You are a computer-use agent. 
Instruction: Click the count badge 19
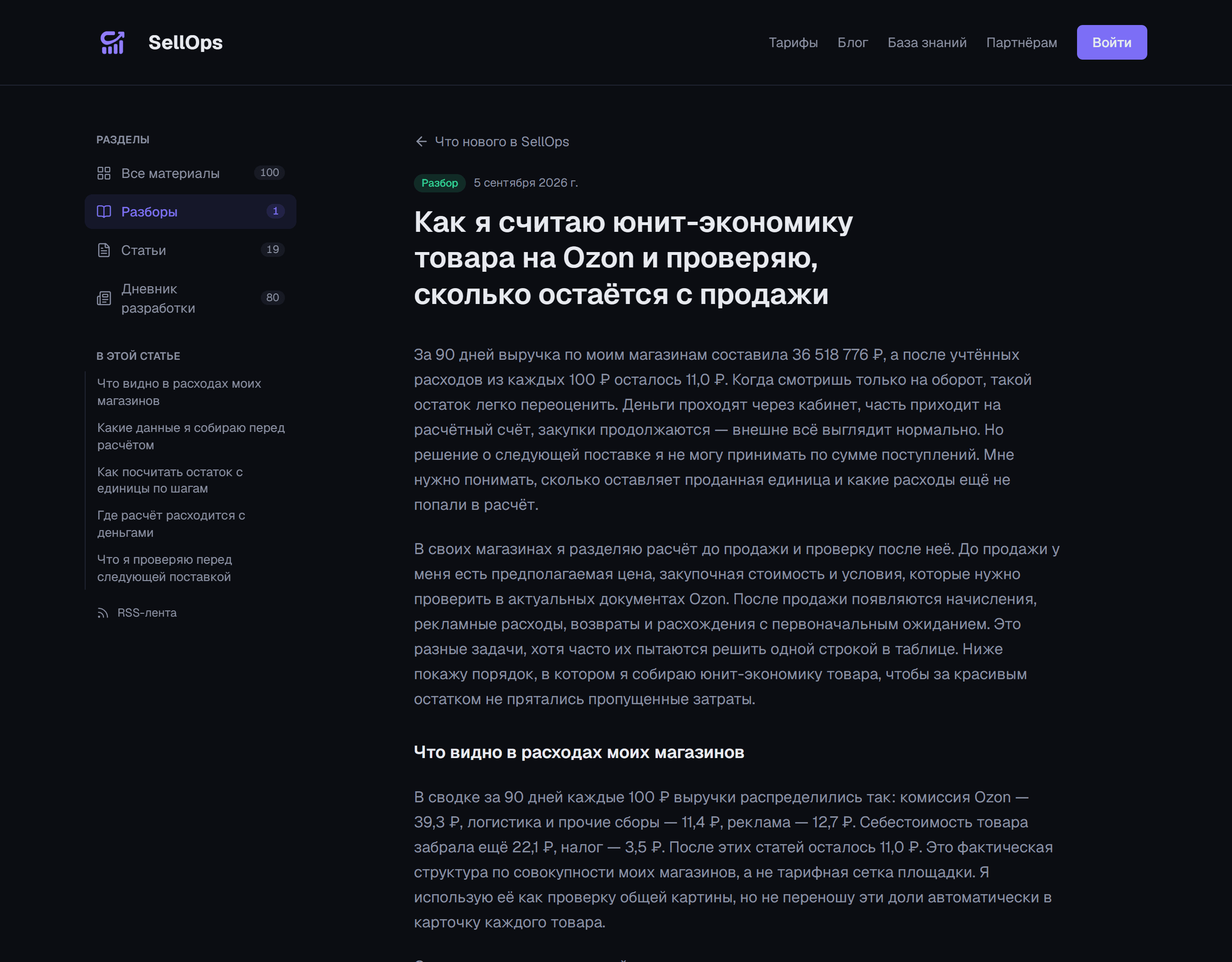tap(272, 249)
